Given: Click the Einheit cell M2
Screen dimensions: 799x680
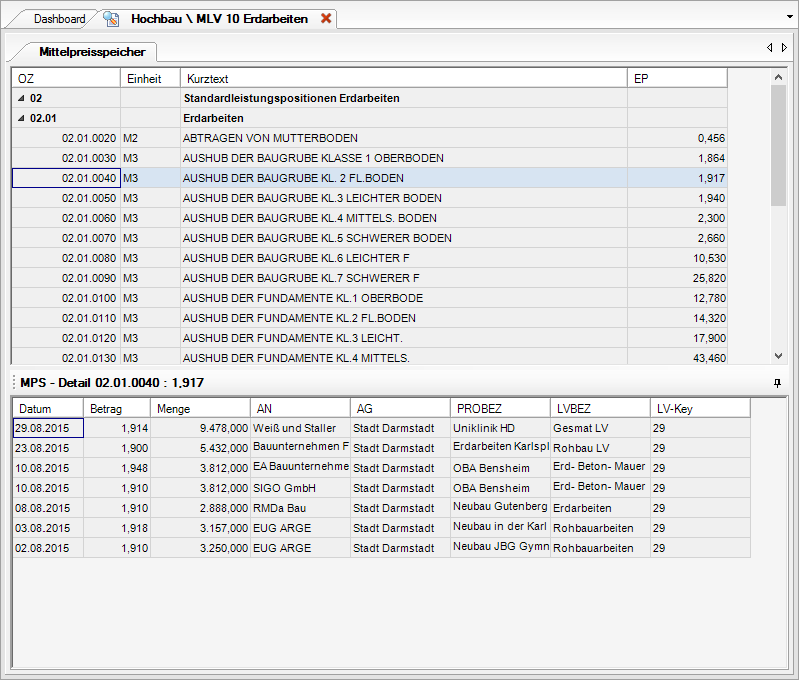Looking at the screenshot, I should pyautogui.click(x=150, y=138).
